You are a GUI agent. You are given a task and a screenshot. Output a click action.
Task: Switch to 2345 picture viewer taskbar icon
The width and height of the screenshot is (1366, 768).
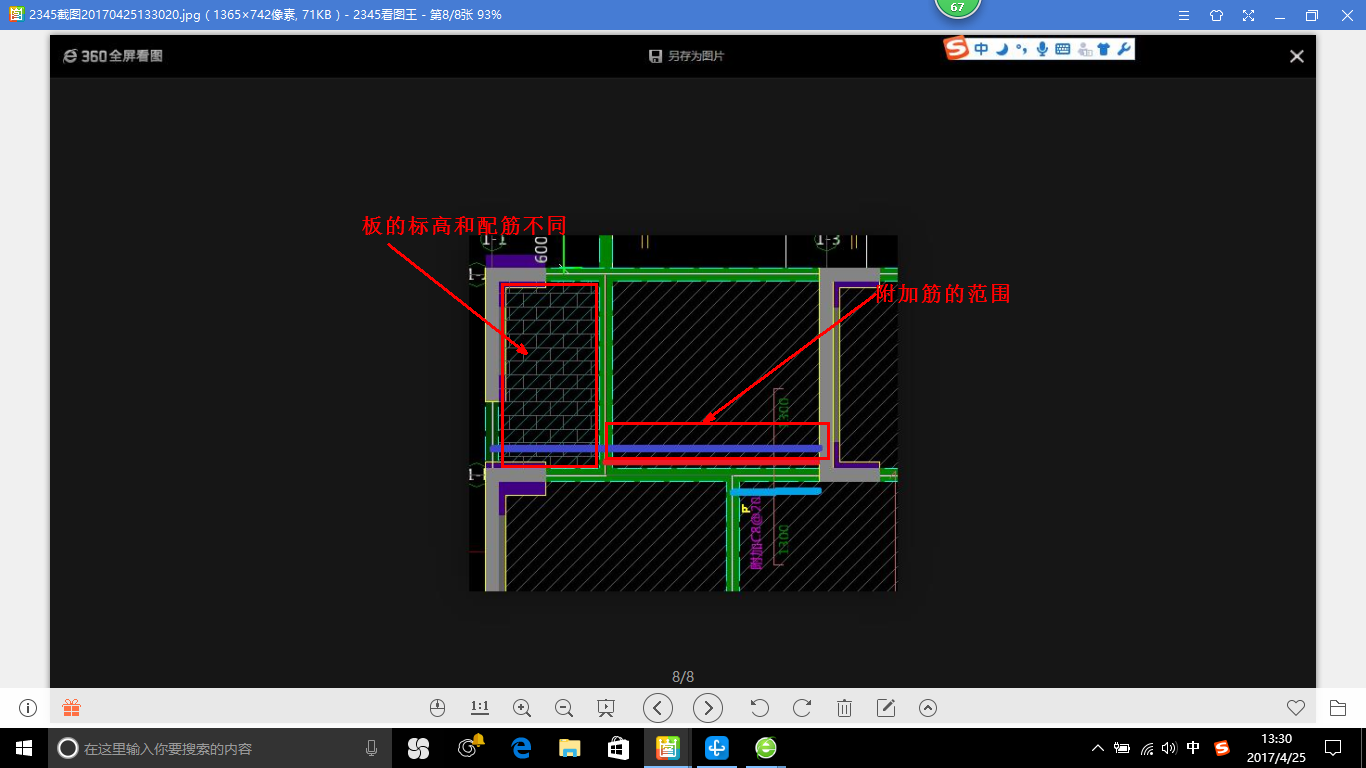(668, 747)
